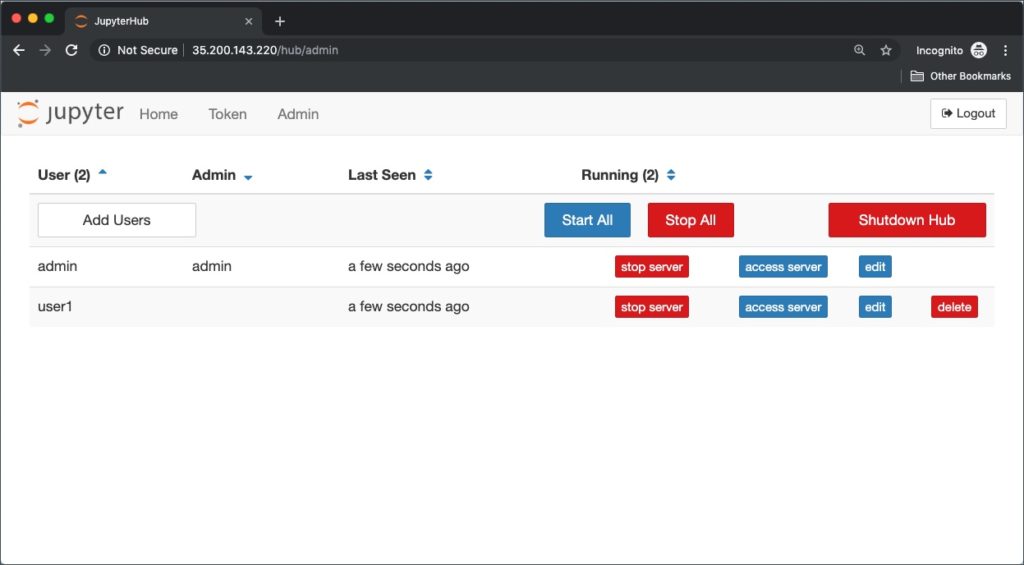This screenshot has width=1024, height=565.
Task: Open the Token page in navbar
Action: pos(227,114)
